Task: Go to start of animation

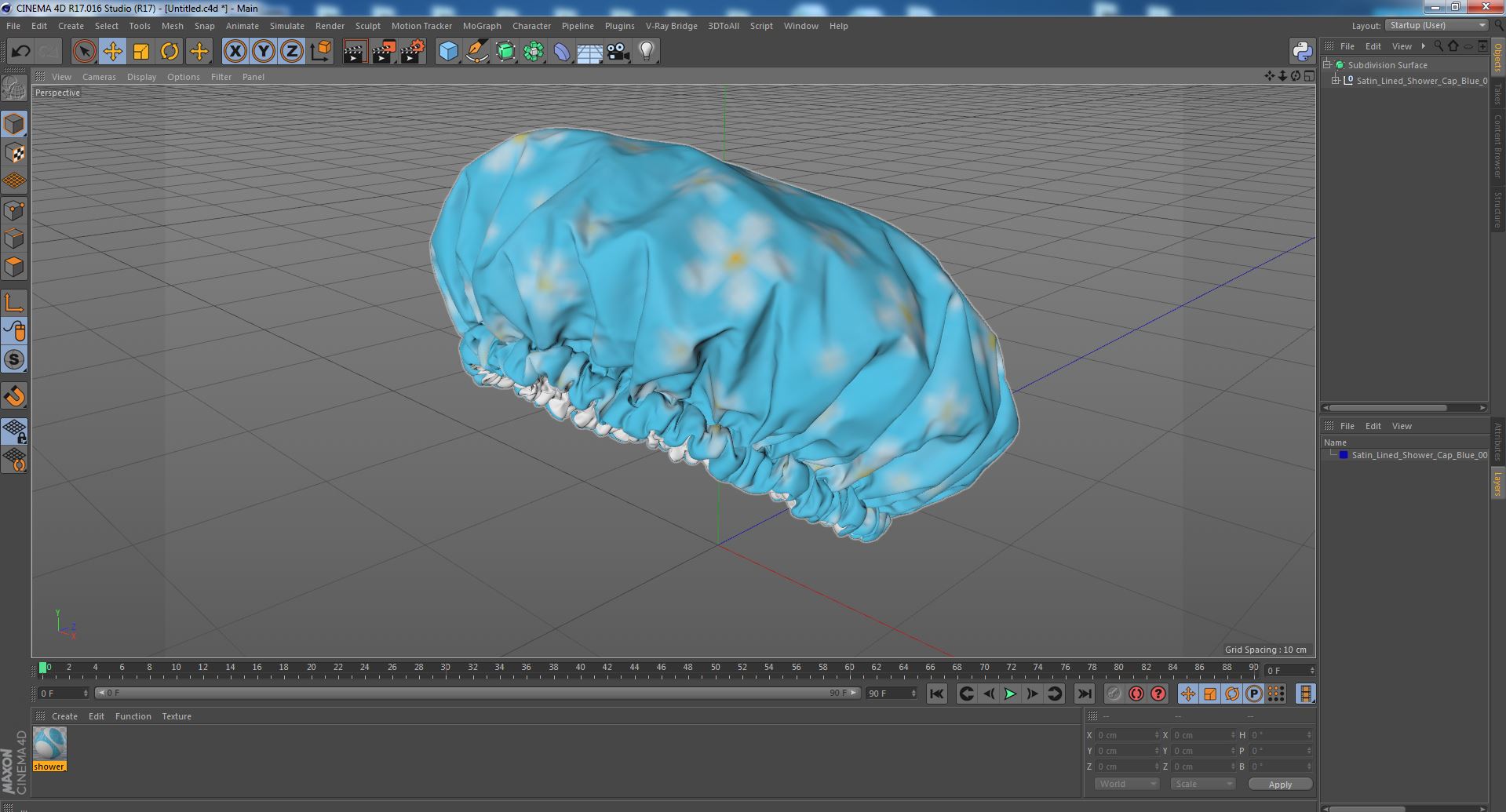Action: coord(936,694)
